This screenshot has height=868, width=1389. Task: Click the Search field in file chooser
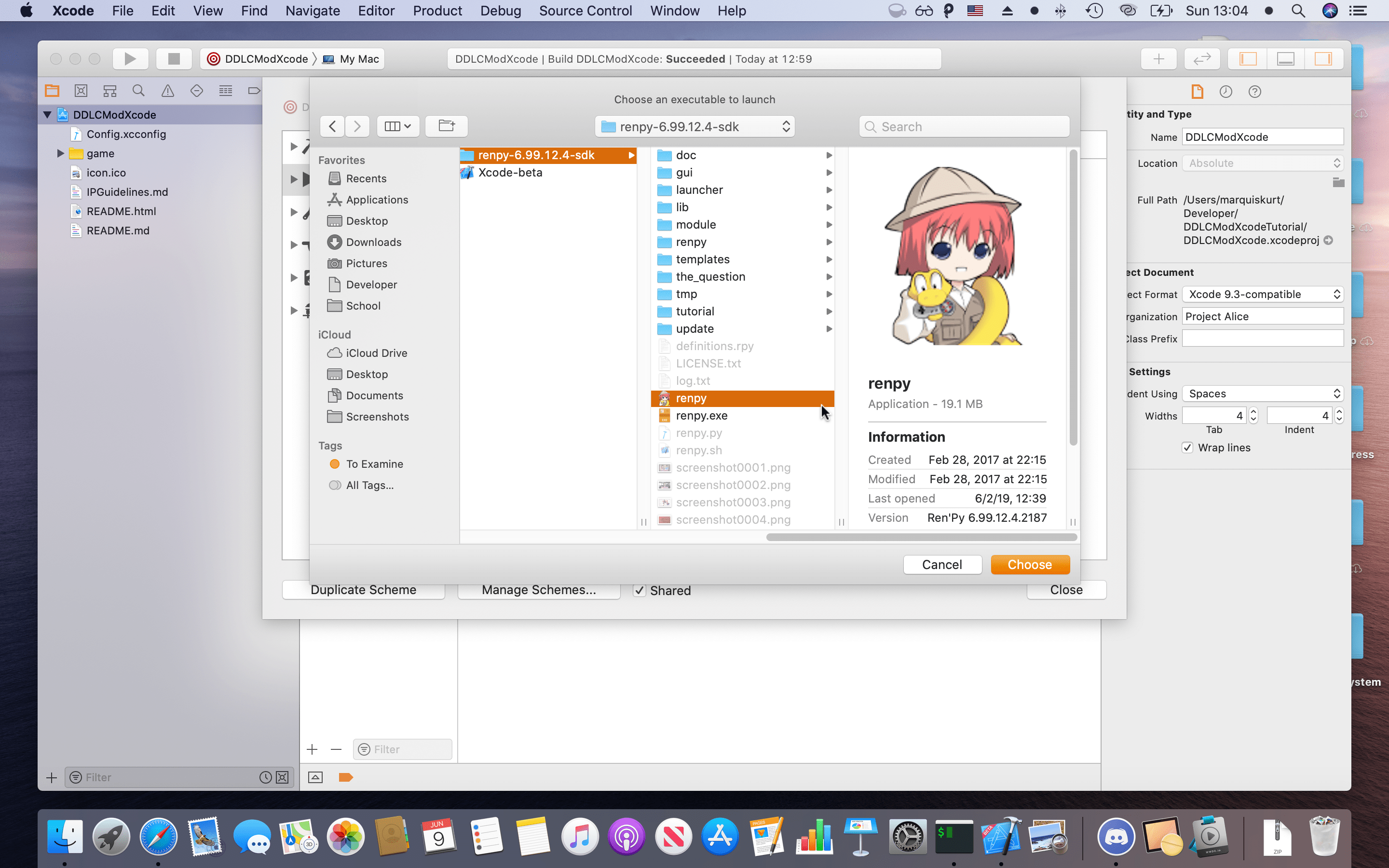point(964,127)
